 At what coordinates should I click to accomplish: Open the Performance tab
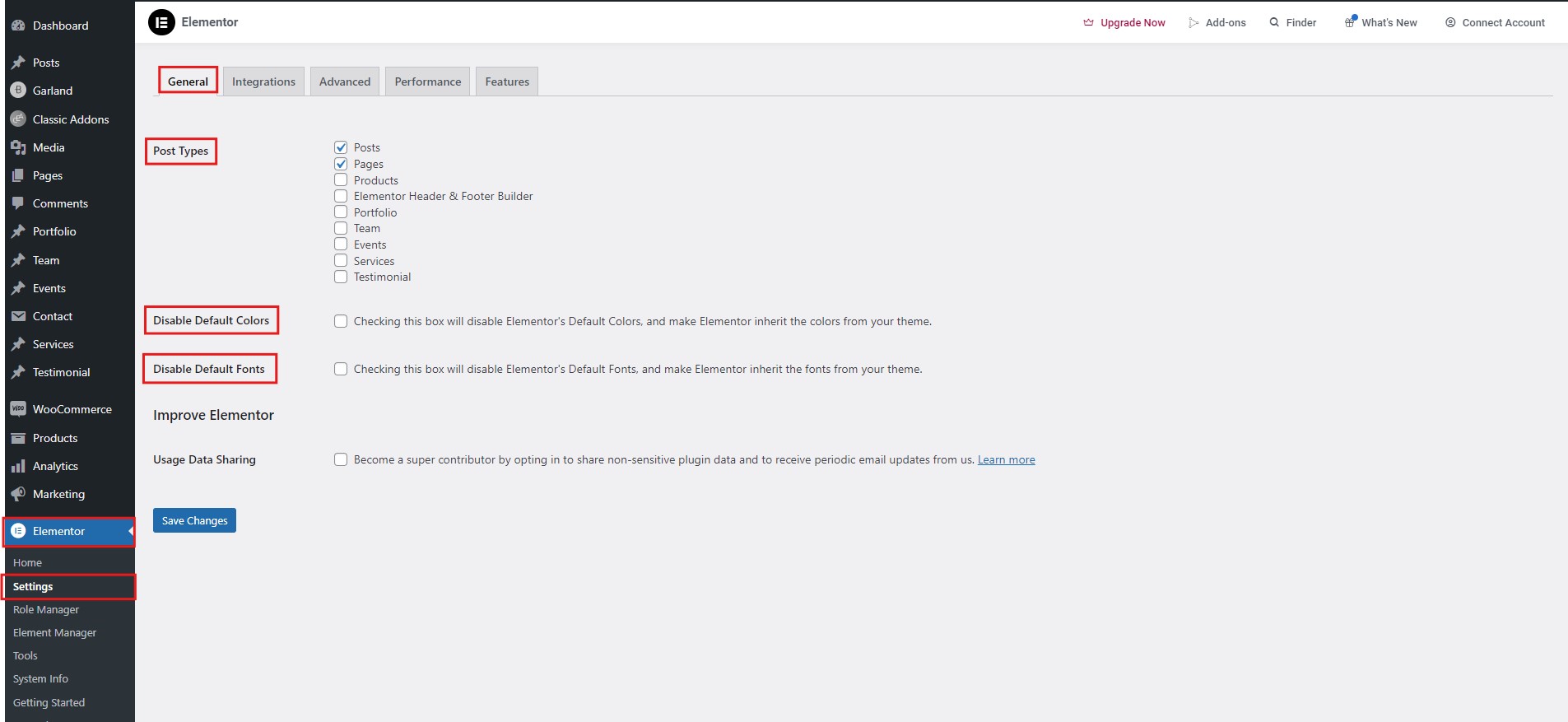click(428, 82)
